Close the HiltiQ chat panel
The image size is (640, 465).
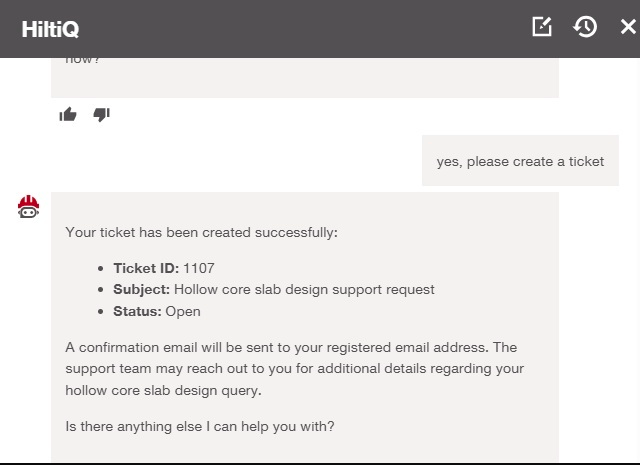click(628, 27)
